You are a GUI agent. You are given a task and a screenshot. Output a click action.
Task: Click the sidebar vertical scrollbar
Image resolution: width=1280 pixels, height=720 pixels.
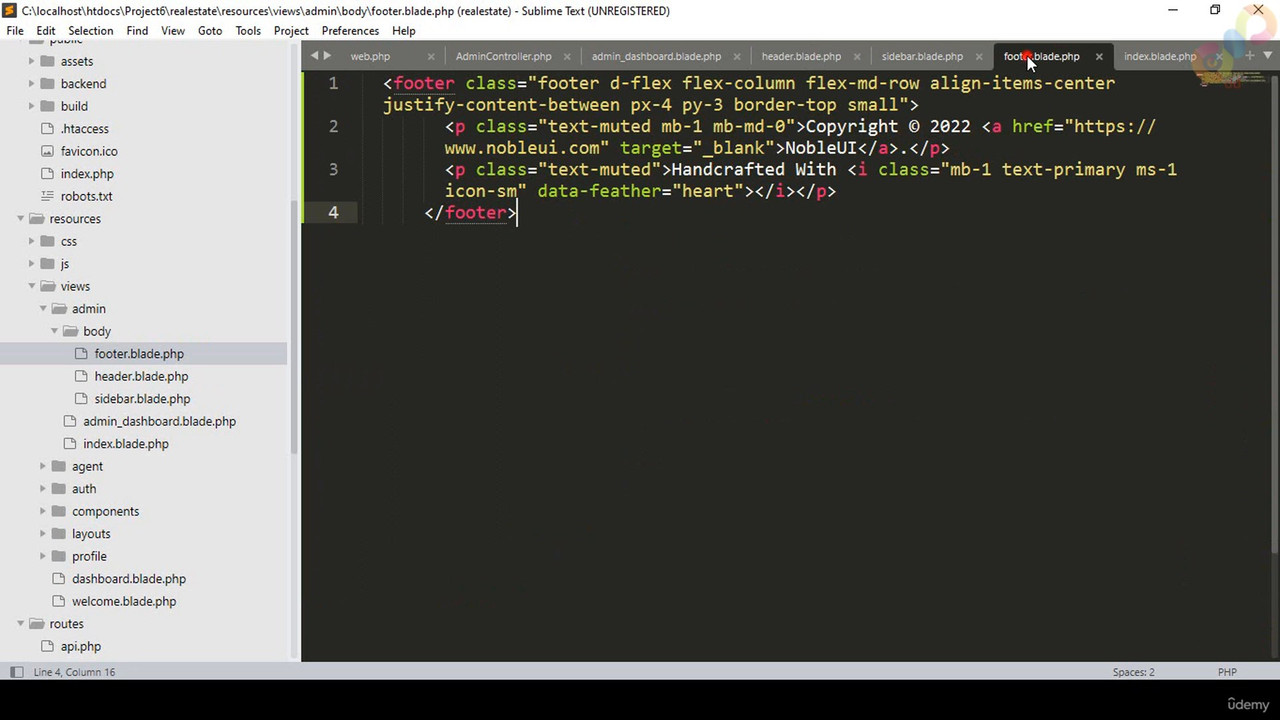(293, 325)
